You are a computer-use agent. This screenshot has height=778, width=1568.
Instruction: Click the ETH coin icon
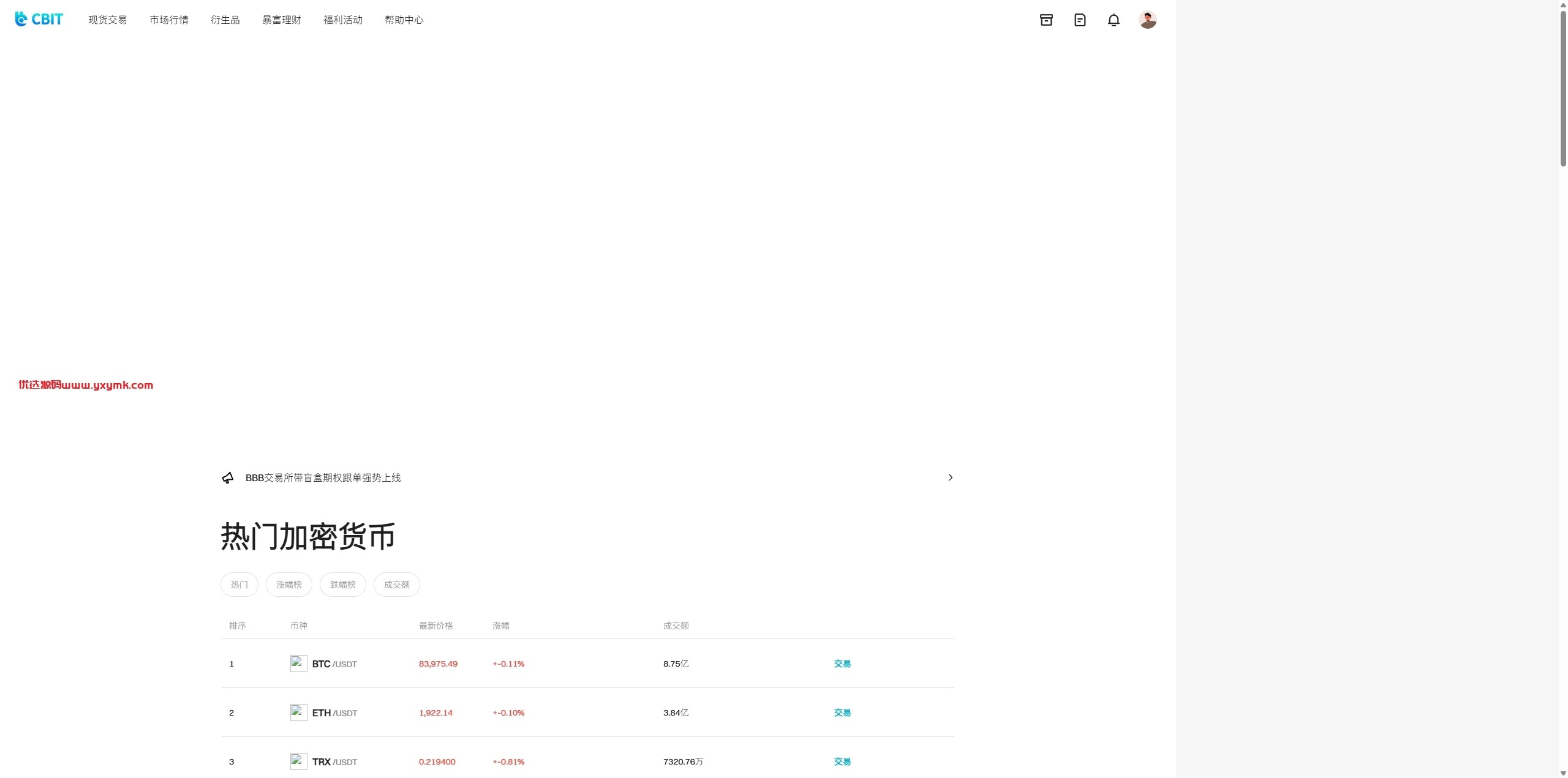point(299,713)
